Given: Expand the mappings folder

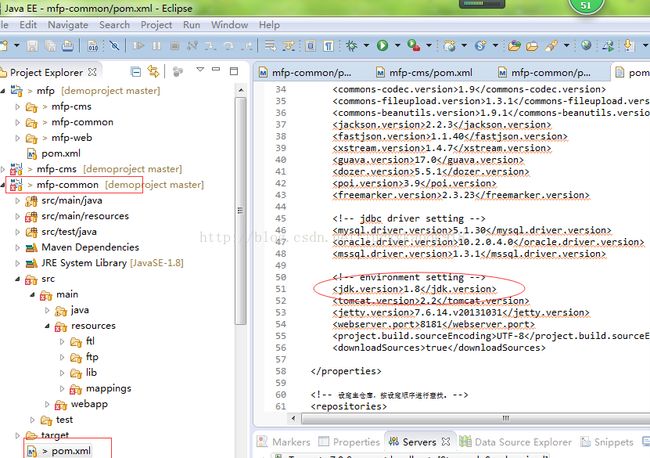Looking at the screenshot, I should click(x=62, y=389).
